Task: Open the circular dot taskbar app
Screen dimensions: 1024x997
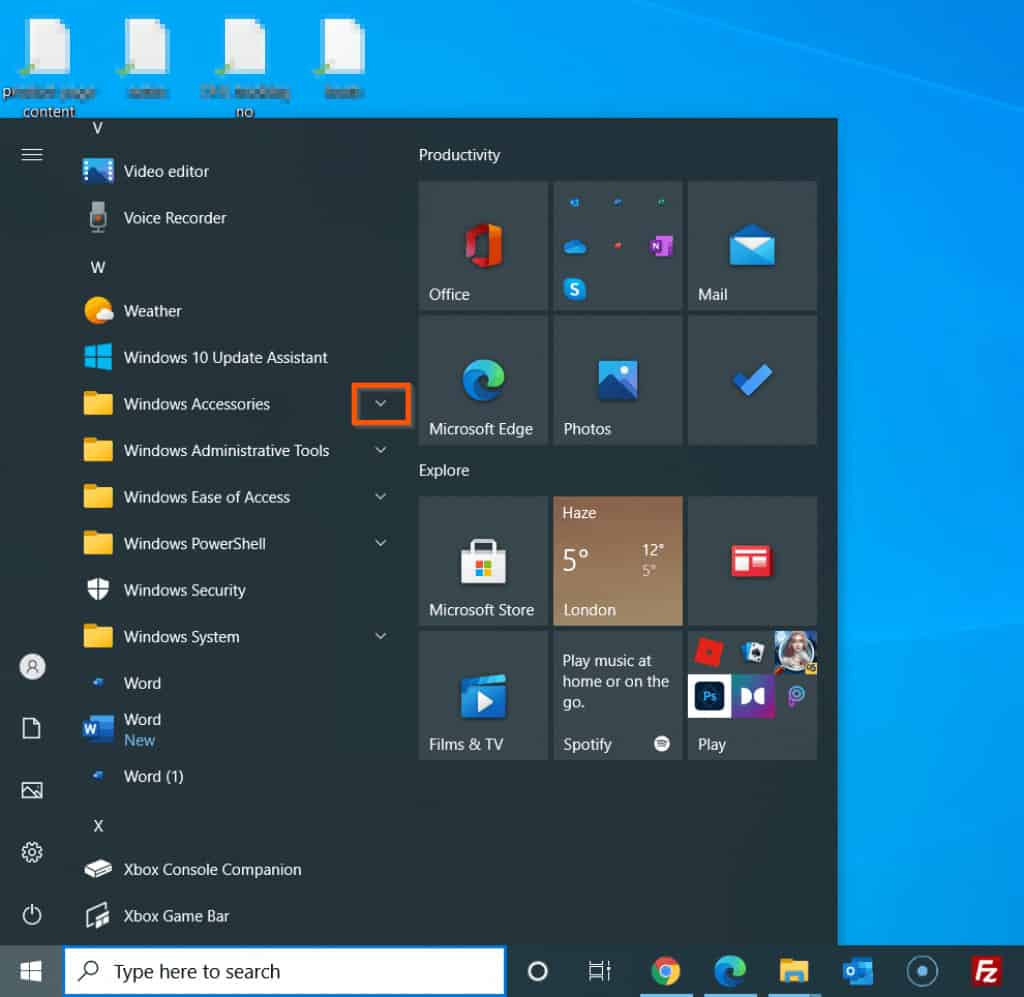Action: 921,971
